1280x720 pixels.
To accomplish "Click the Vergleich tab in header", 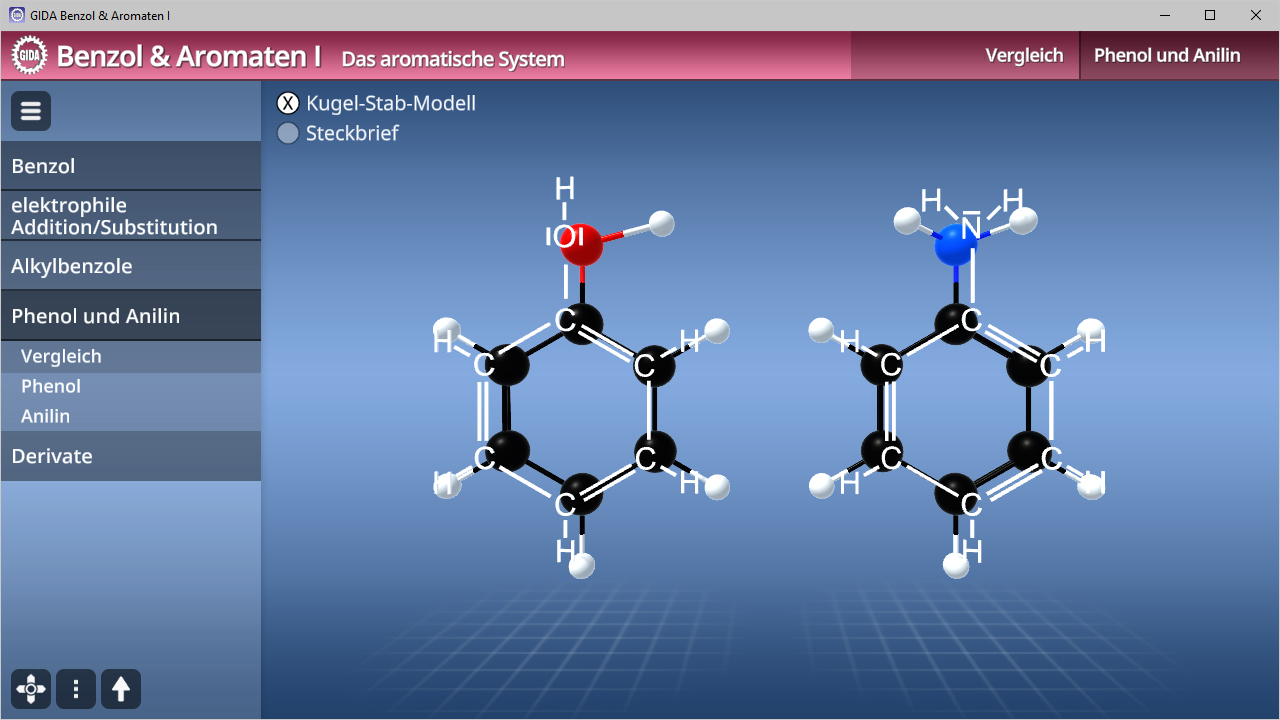I will tap(1024, 56).
